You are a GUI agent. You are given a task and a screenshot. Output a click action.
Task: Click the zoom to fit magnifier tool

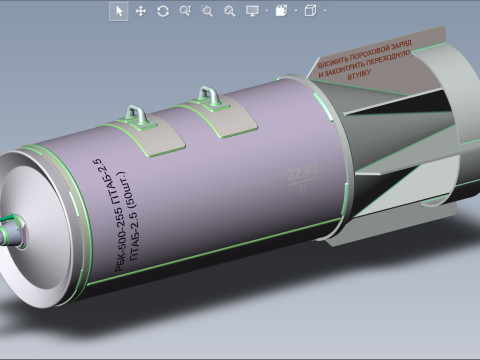click(x=230, y=11)
